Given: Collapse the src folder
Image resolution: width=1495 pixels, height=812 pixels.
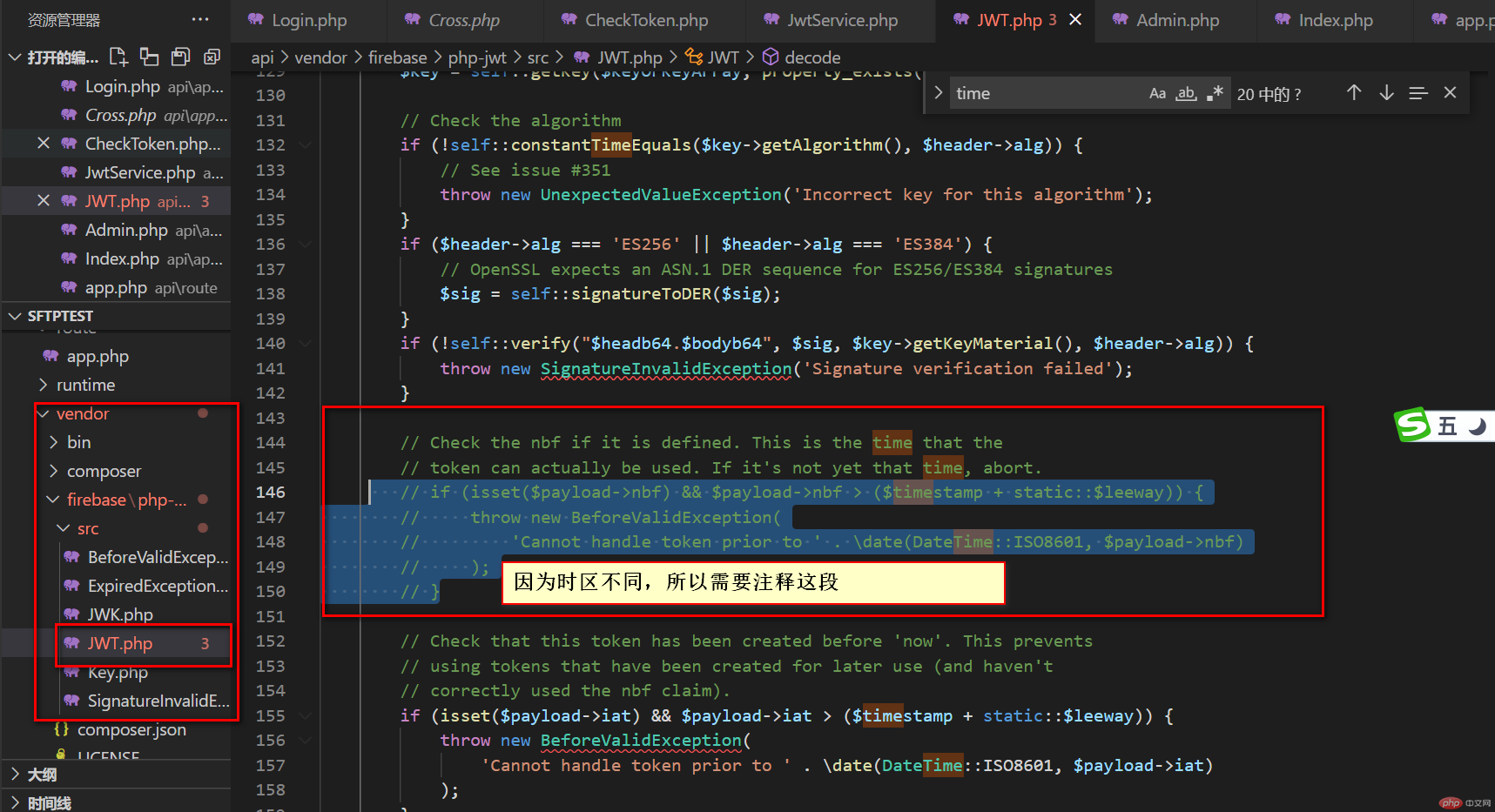Looking at the screenshot, I should [64, 528].
